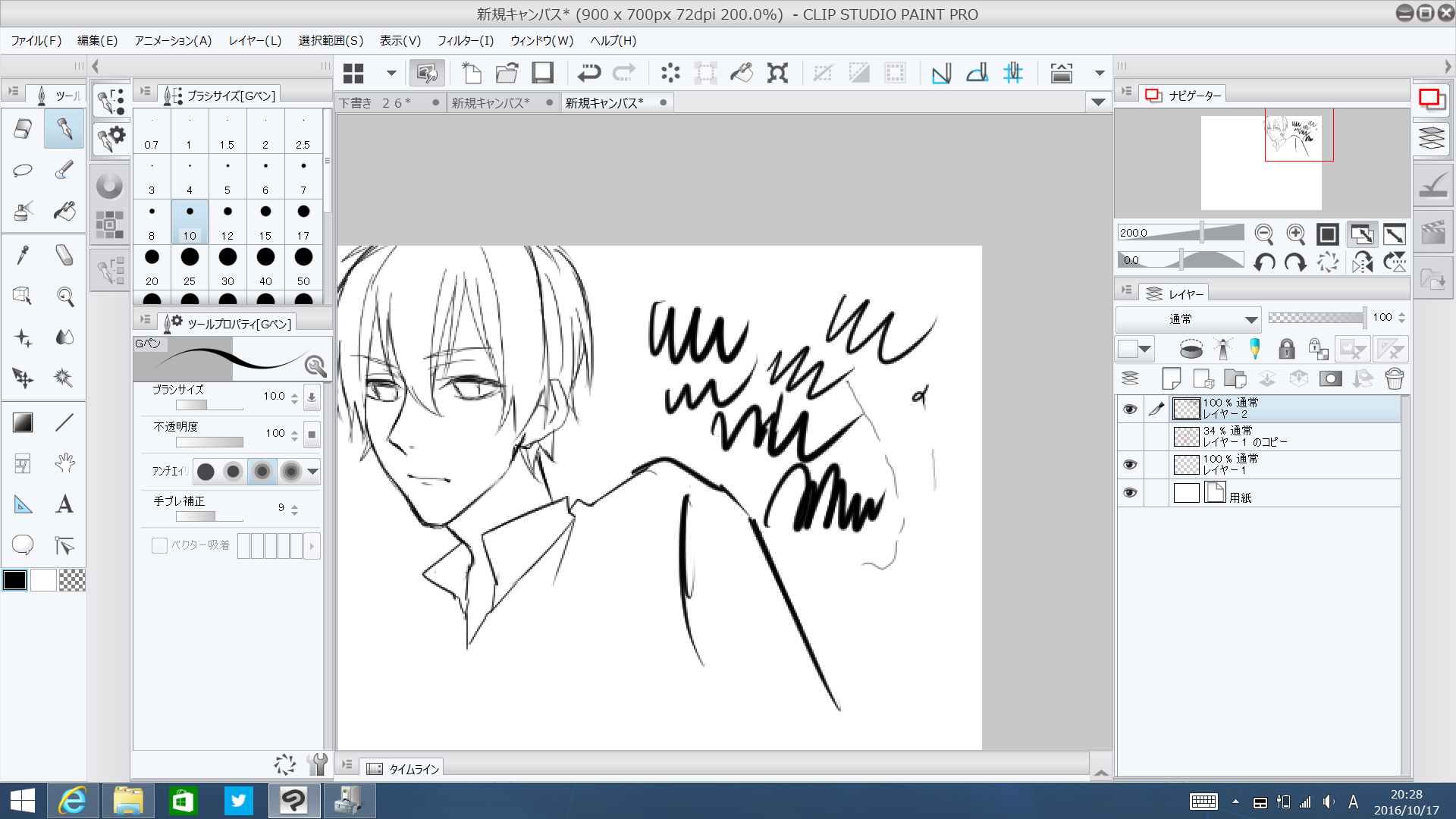Expand the anti-alias options dropdown arrow
This screenshot has height=819, width=1456.
click(312, 472)
